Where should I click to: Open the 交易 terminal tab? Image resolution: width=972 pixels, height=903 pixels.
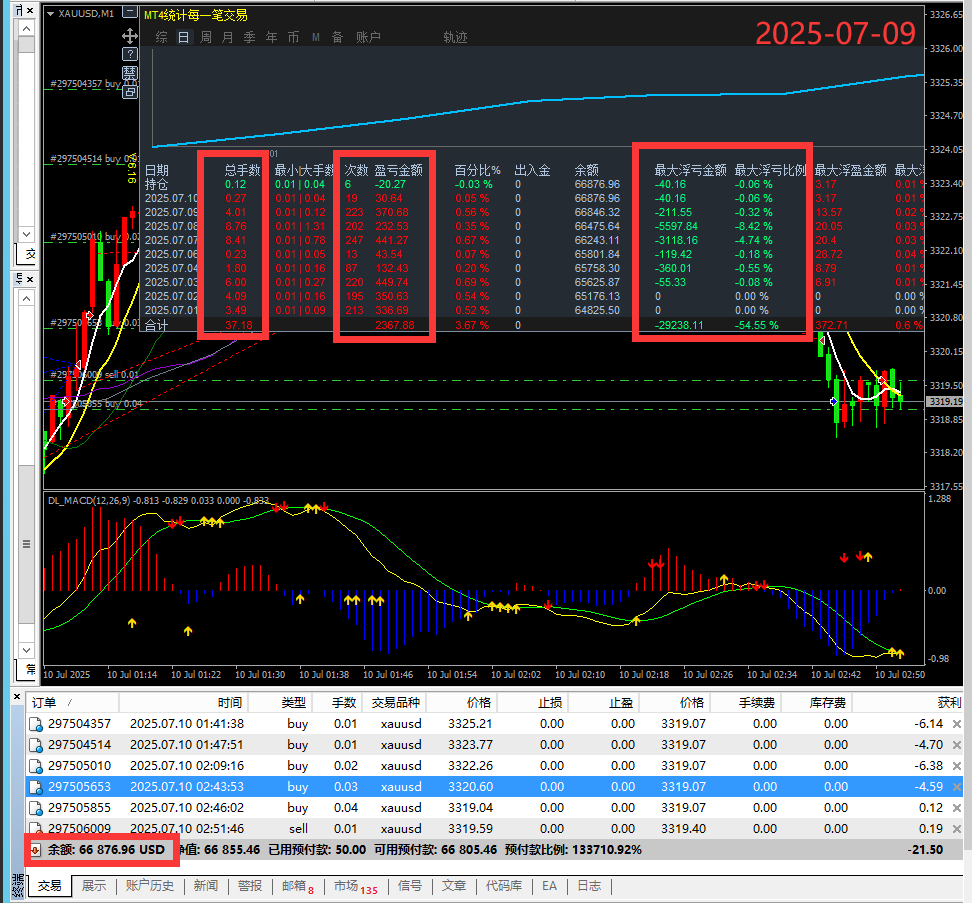pos(50,886)
